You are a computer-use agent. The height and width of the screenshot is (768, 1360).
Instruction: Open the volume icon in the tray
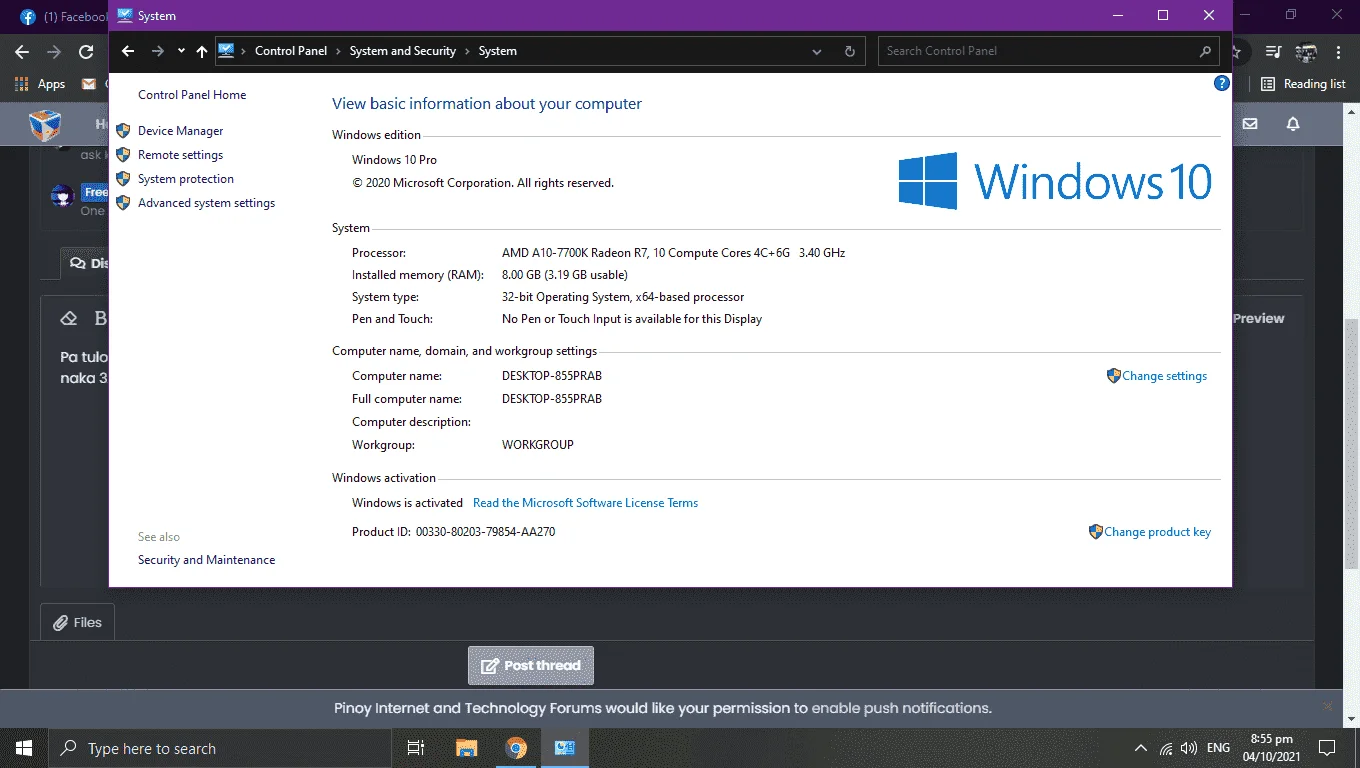1189,748
